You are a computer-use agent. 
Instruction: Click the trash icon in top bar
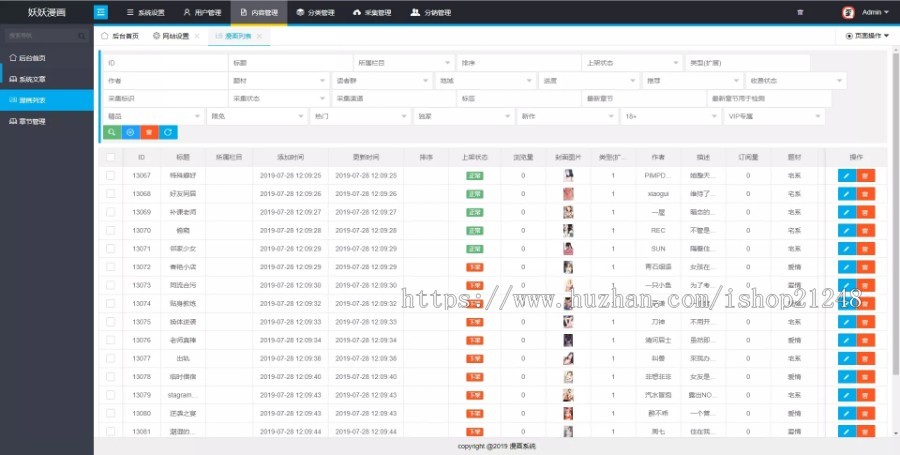click(800, 12)
